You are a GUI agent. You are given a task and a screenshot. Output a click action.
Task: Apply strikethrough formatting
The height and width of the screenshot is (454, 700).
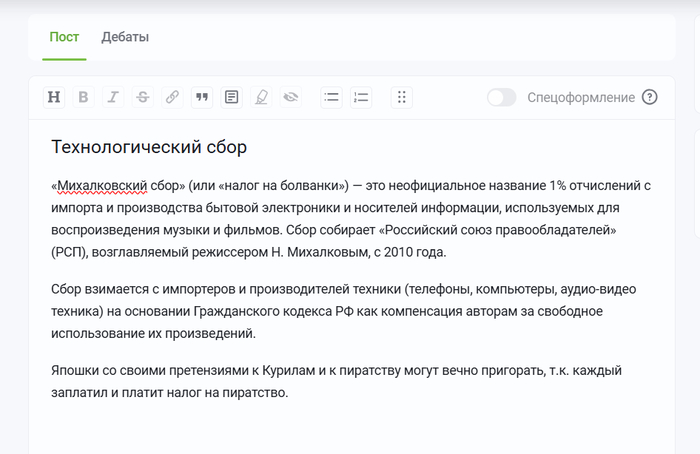143,97
